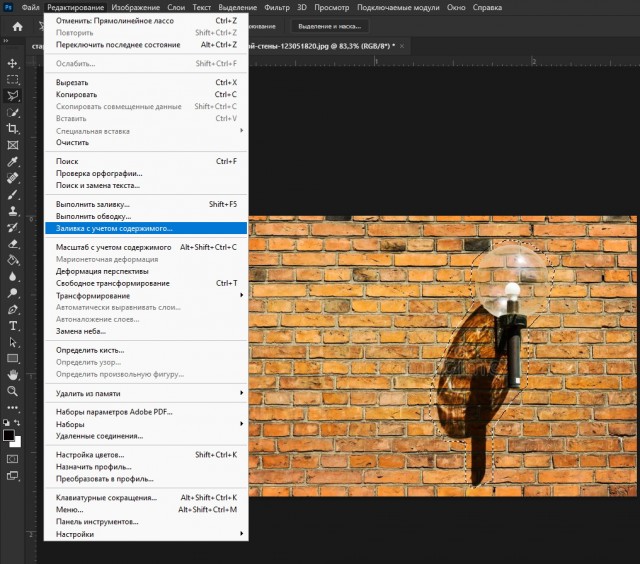Select the Eyedropper tool
Viewport: 640px width, 564px height.
pos(13,161)
